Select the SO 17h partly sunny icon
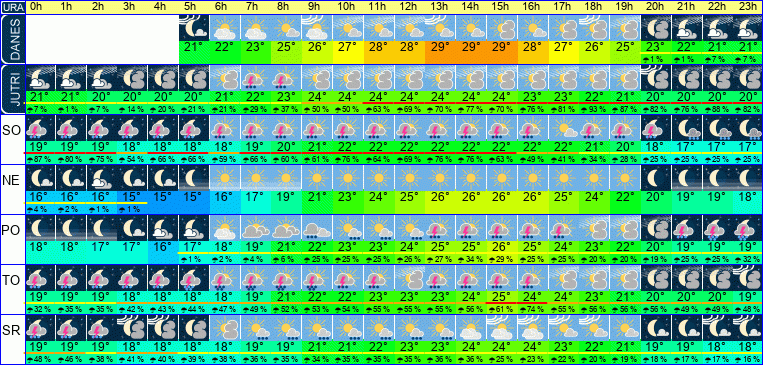This screenshot has width=763, height=365. point(563,128)
